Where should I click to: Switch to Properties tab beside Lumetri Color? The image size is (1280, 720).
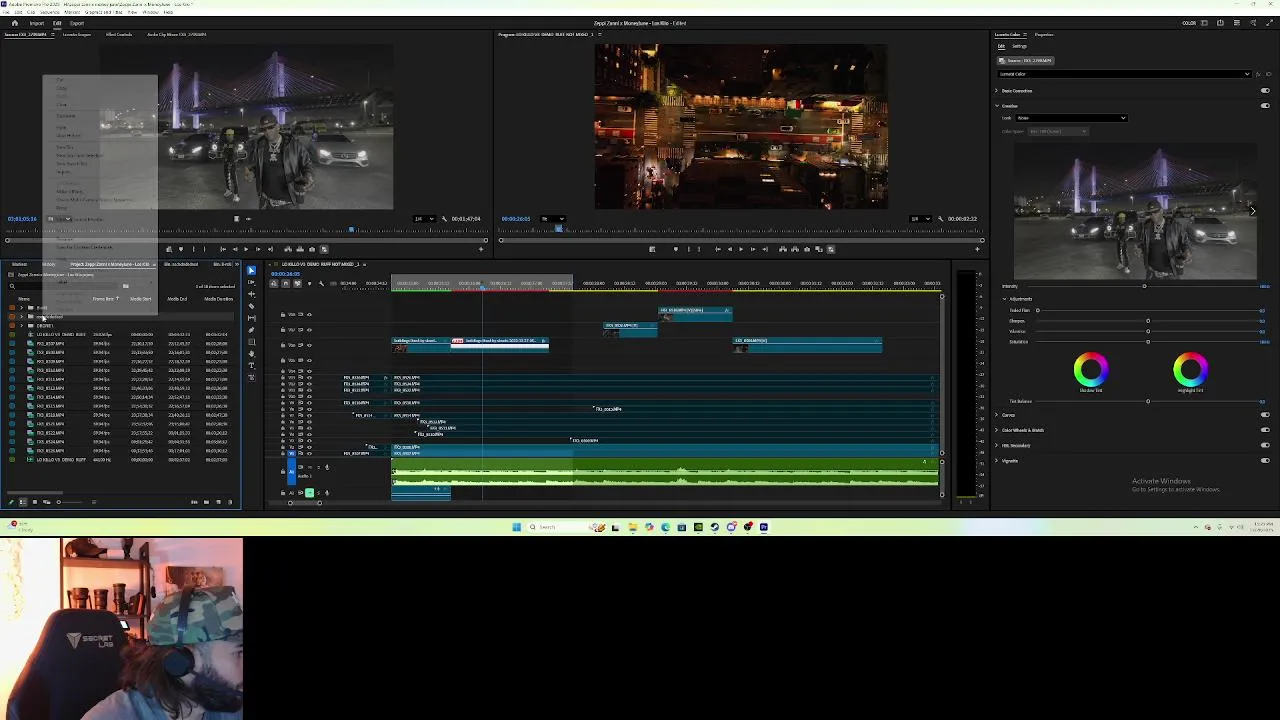[1044, 35]
